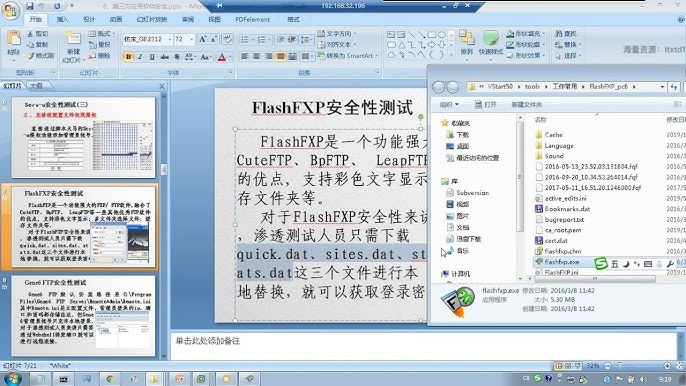This screenshot has height=386, width=686.
Task: Click the font color red A
Action: click(x=221, y=57)
